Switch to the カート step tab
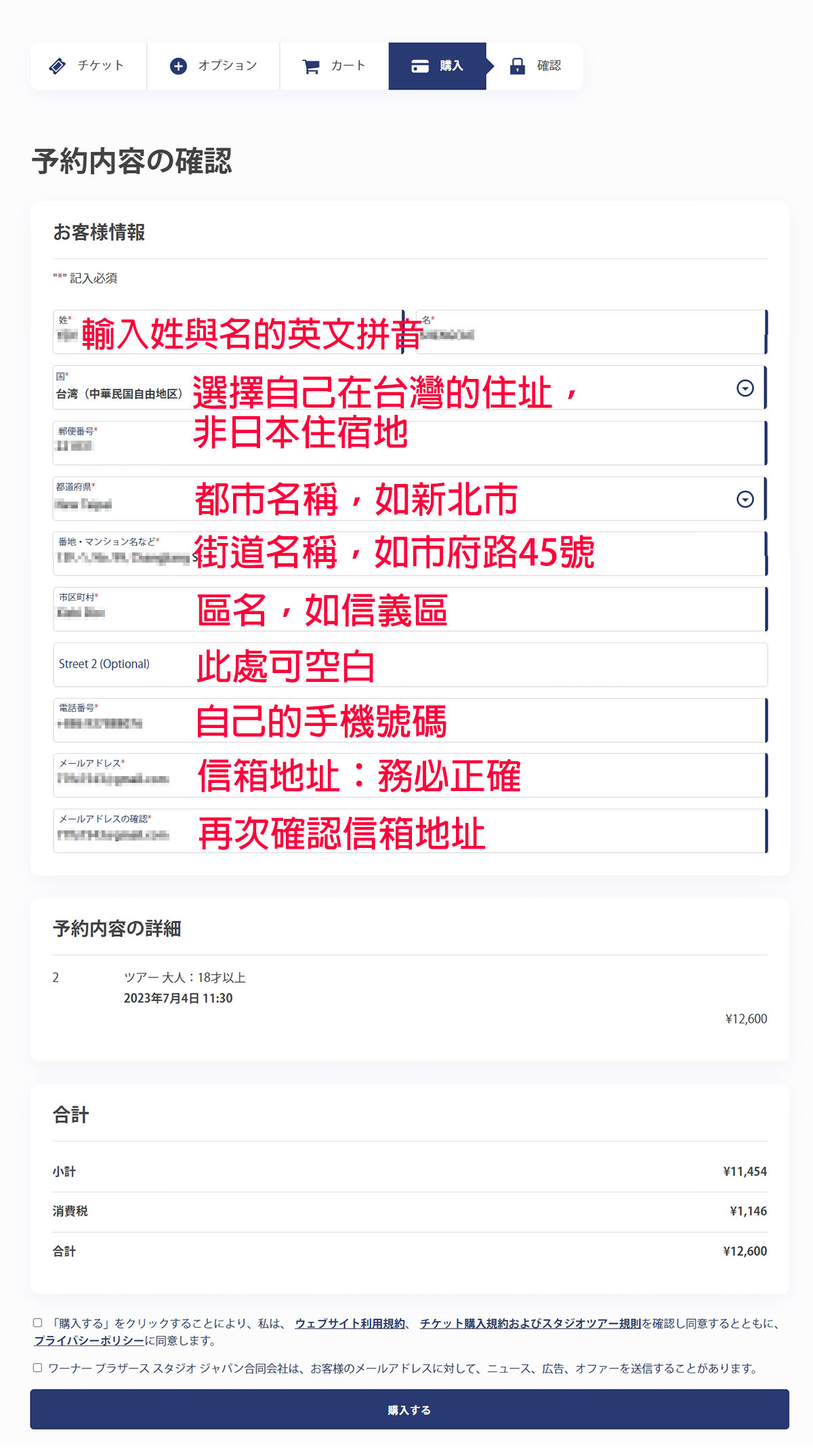Viewport: 813px width, 1456px height. pyautogui.click(x=334, y=66)
